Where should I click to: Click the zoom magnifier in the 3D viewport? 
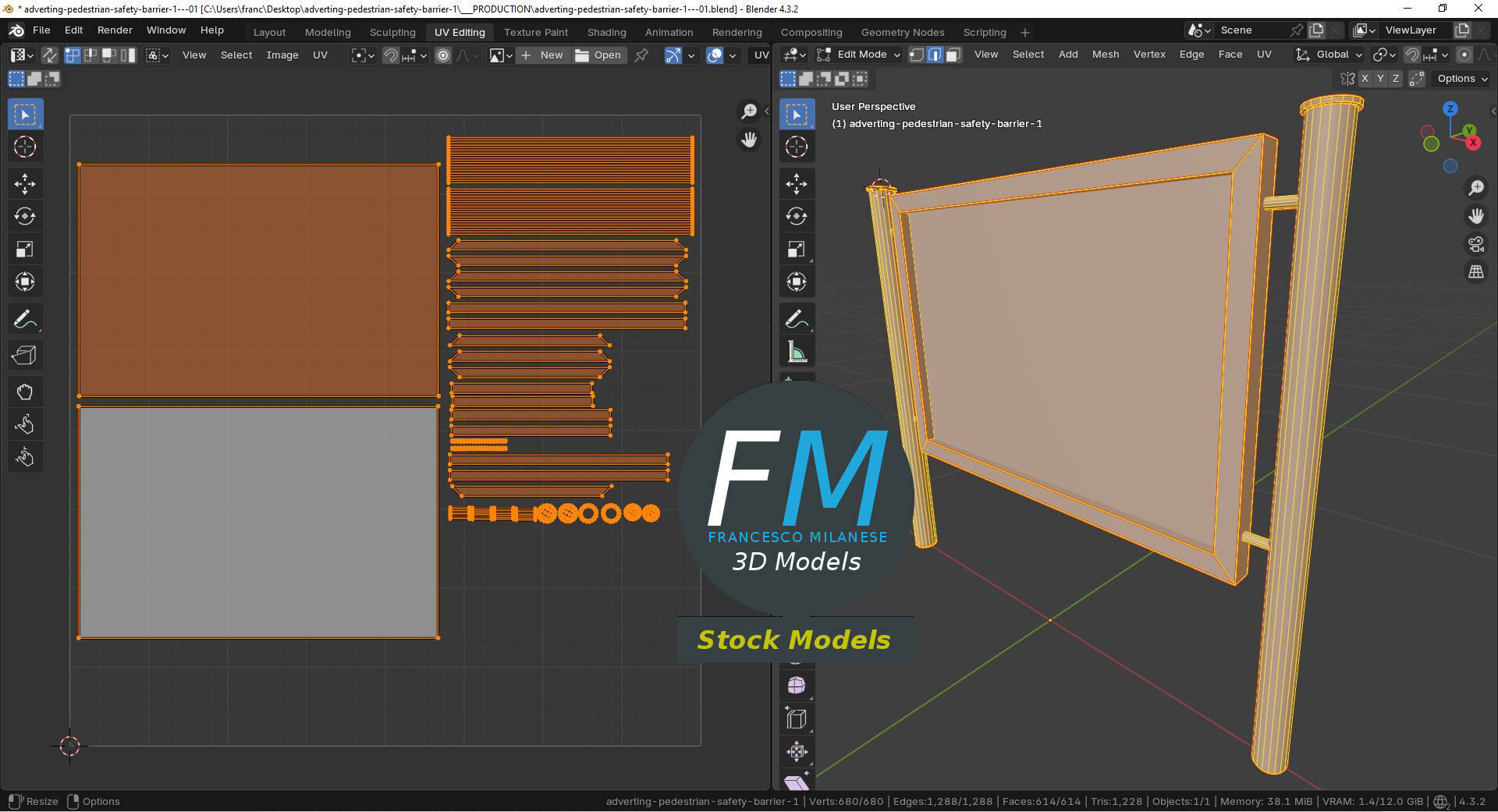click(1476, 188)
